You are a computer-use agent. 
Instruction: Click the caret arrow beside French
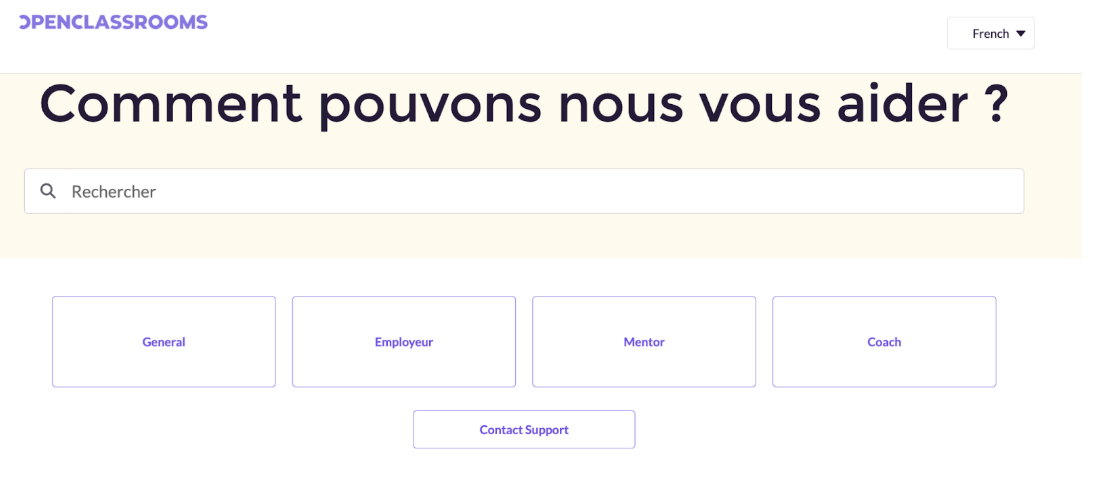(x=1021, y=33)
